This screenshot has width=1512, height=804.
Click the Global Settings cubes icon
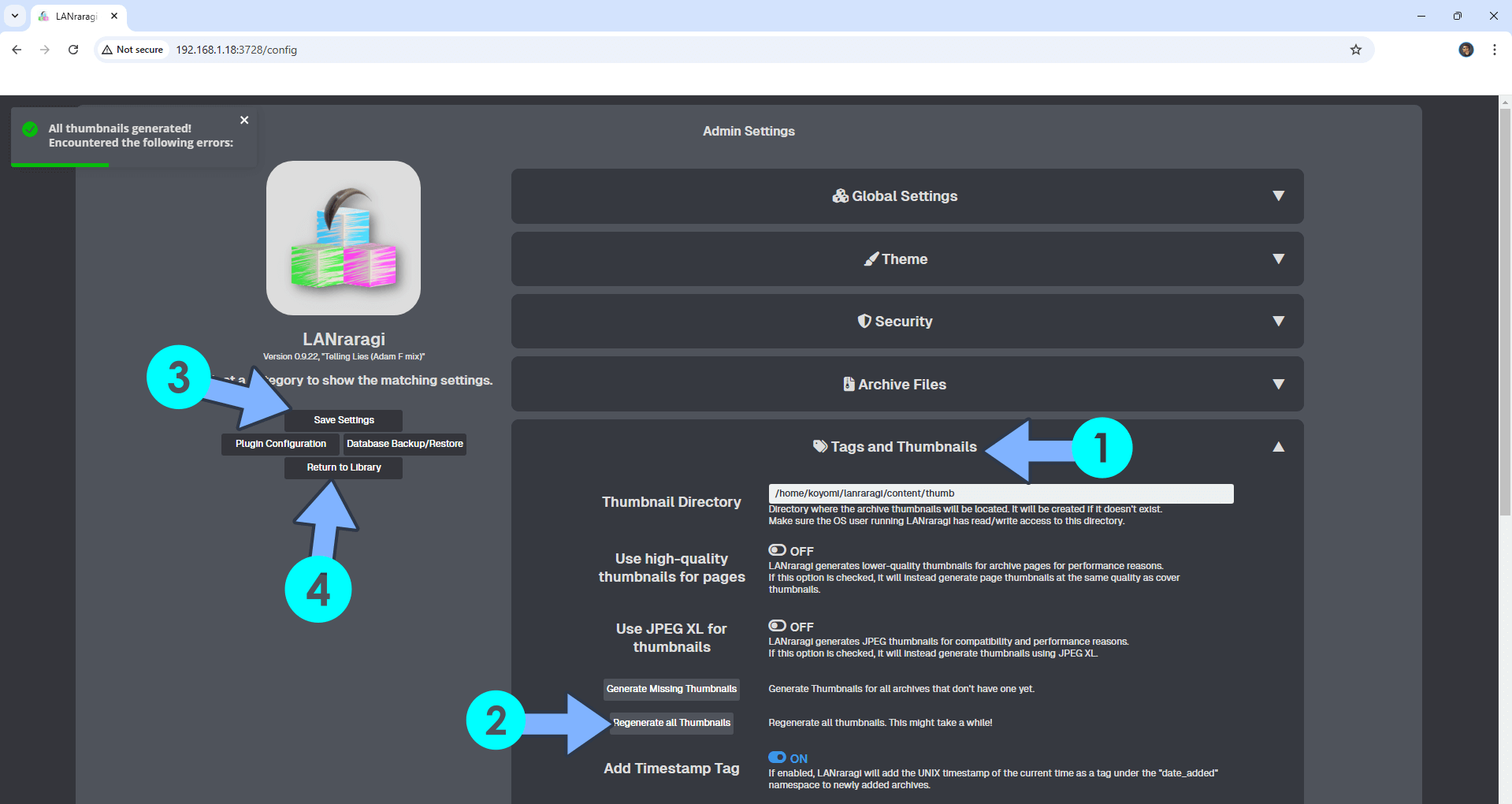click(840, 195)
